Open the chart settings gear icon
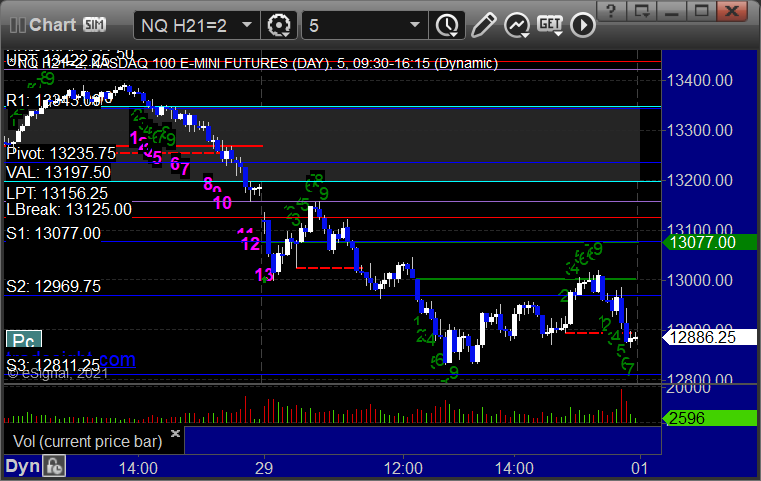 click(279, 25)
